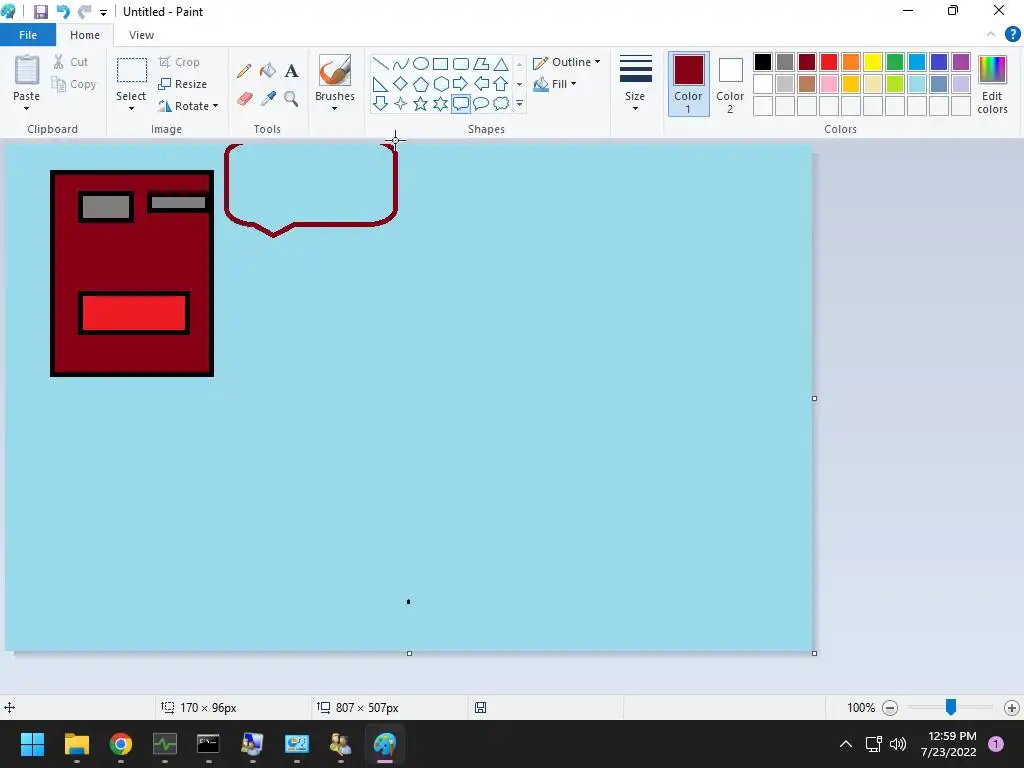The height and width of the screenshot is (768, 1024).
Task: Open File Explorer from taskbar
Action: [x=76, y=744]
